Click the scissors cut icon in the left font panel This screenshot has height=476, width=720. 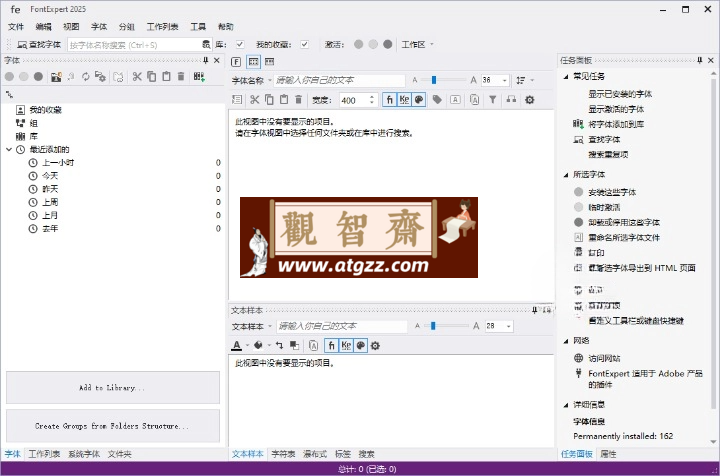pyautogui.click(x=137, y=77)
